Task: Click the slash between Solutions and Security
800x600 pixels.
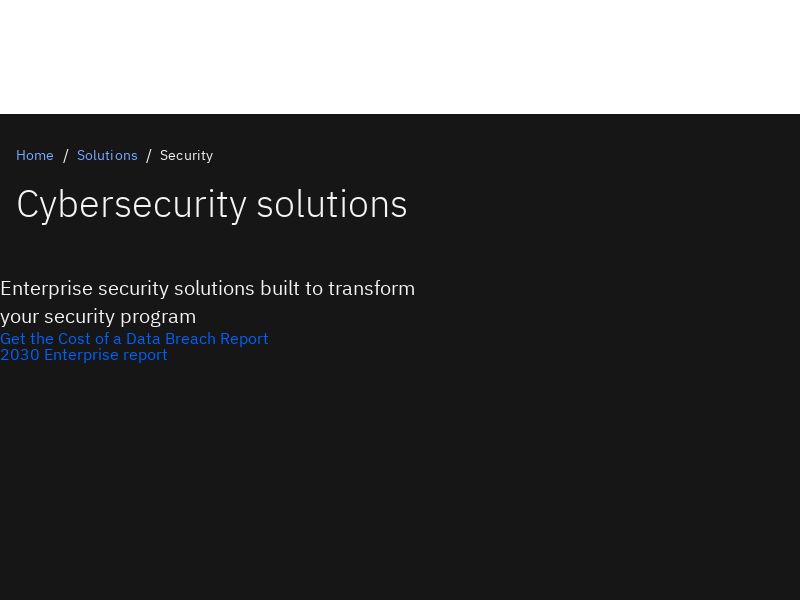Action: click(x=149, y=155)
